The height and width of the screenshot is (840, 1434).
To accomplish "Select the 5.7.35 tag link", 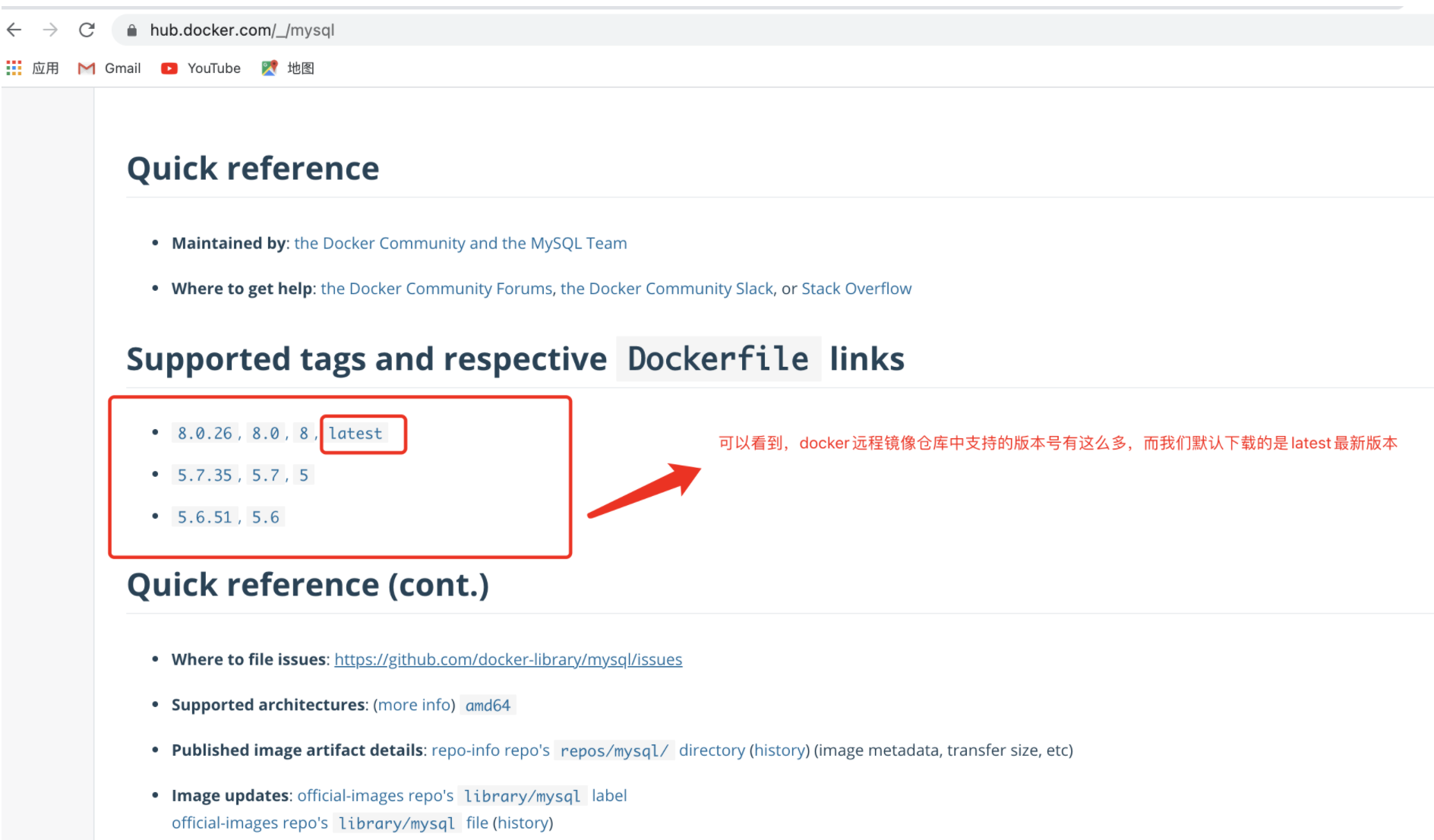I will (x=205, y=475).
